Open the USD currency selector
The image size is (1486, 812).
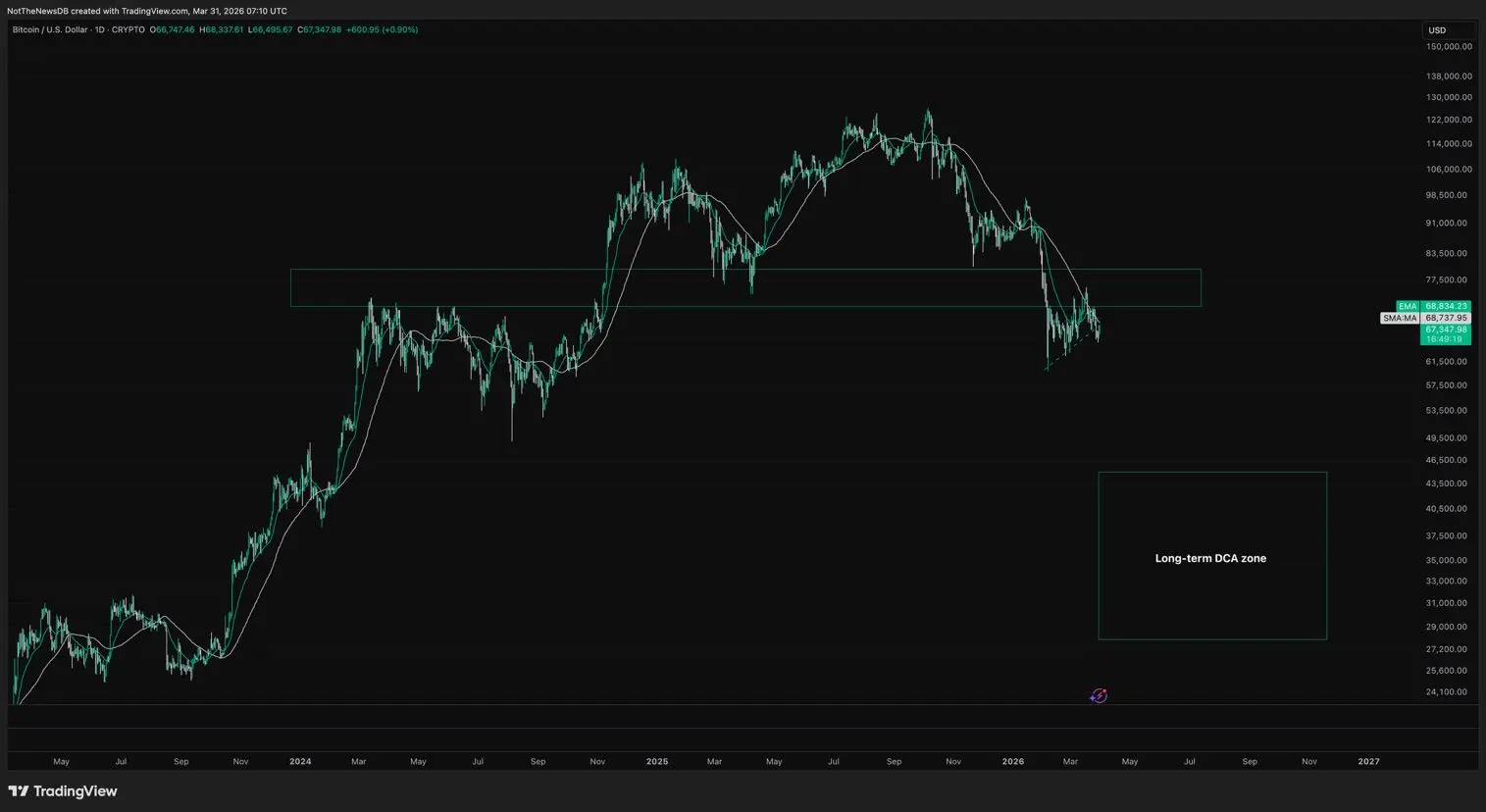coord(1448,30)
